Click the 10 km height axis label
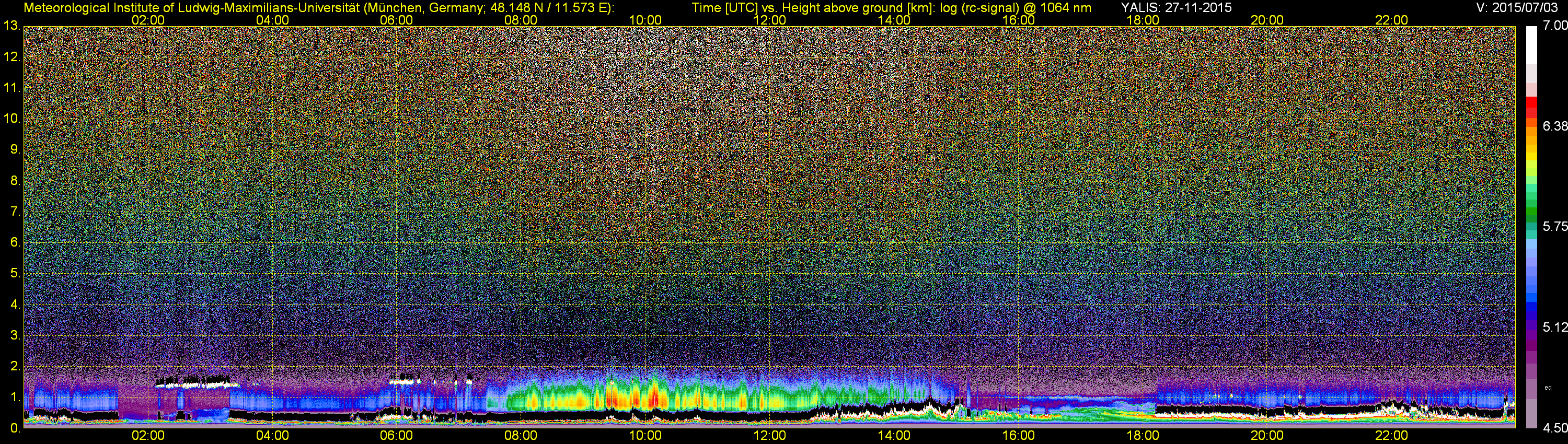The image size is (1568, 444). [x=11, y=119]
